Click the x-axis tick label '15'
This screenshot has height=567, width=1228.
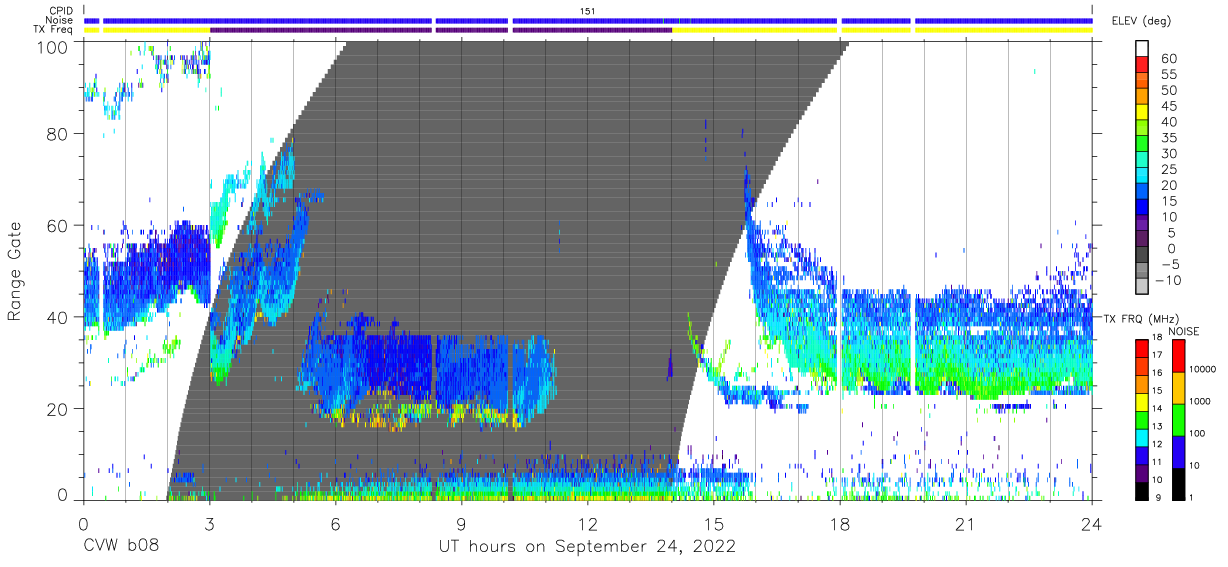click(x=713, y=524)
